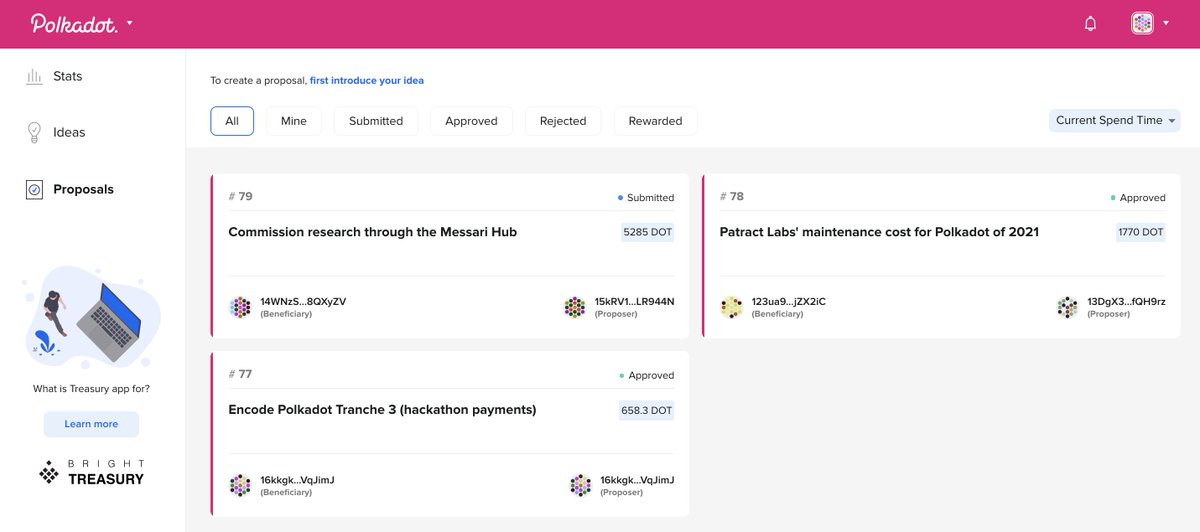This screenshot has height=532, width=1200.
Task: Click the # 79 proposal number
Action: coord(240,196)
